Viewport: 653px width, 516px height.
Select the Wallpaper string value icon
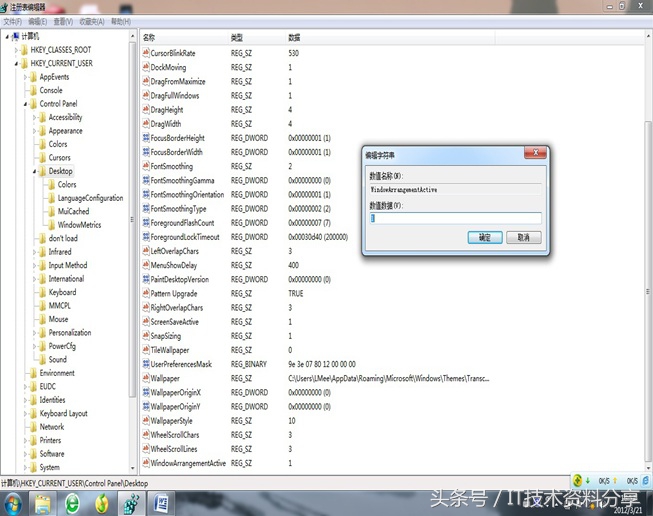[145, 379]
